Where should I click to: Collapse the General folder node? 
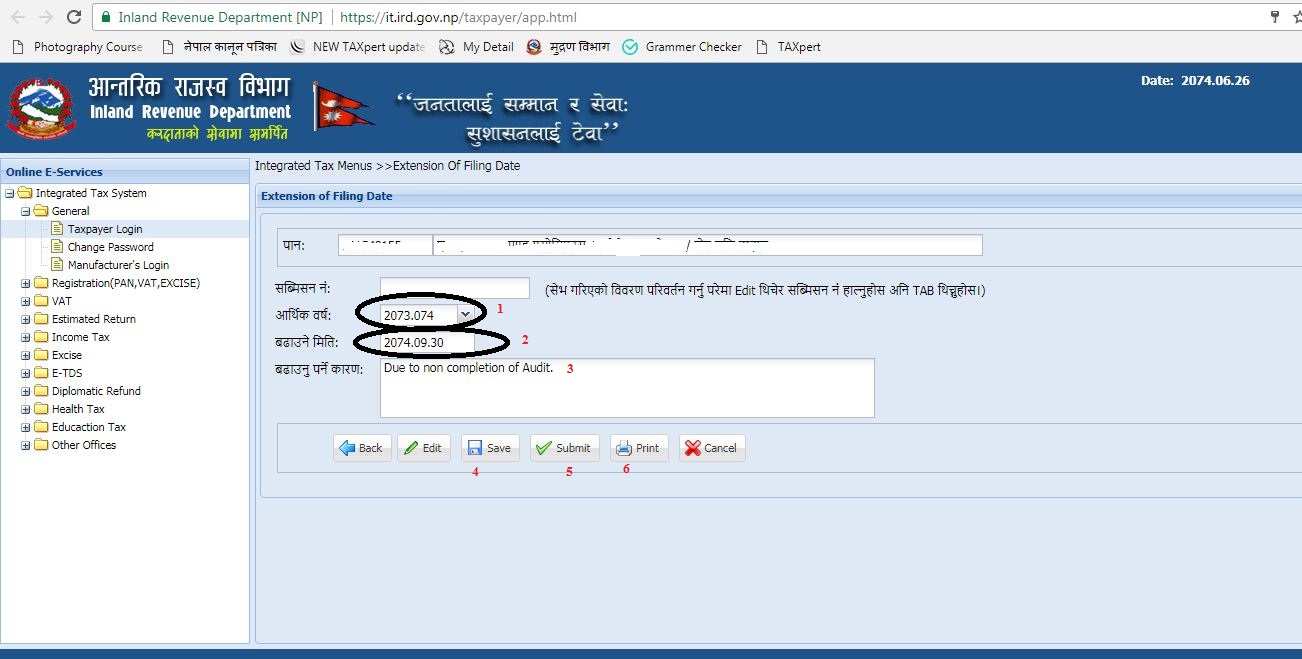click(25, 211)
